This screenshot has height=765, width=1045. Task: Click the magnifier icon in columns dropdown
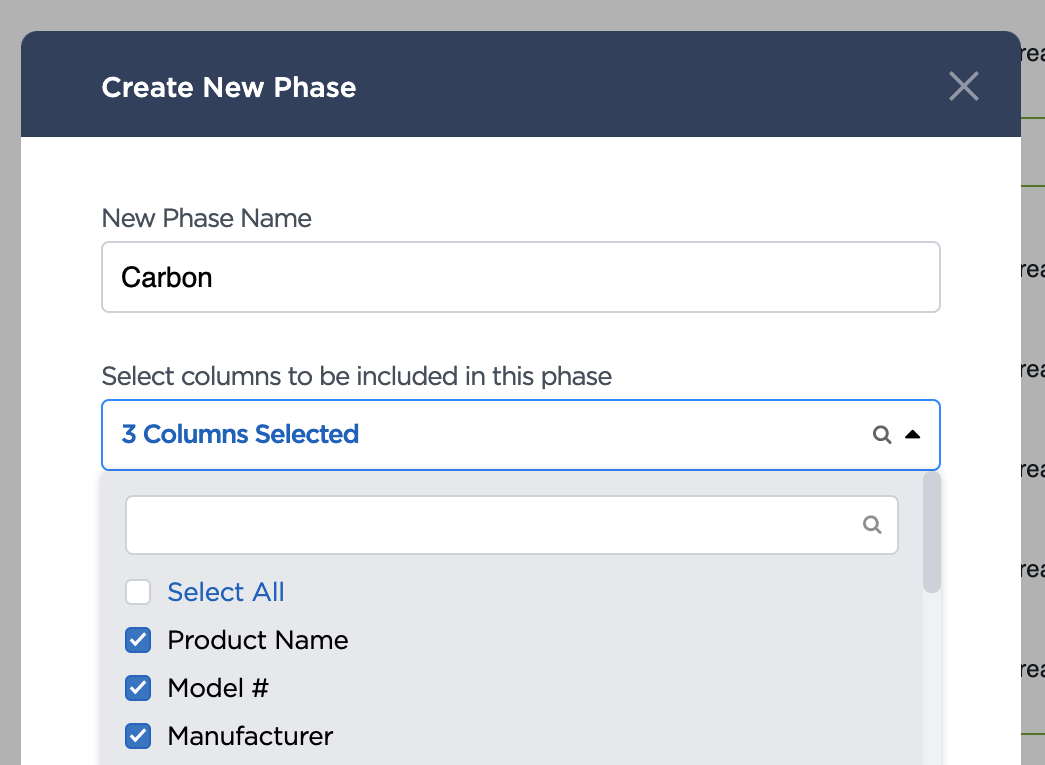pyautogui.click(x=882, y=435)
